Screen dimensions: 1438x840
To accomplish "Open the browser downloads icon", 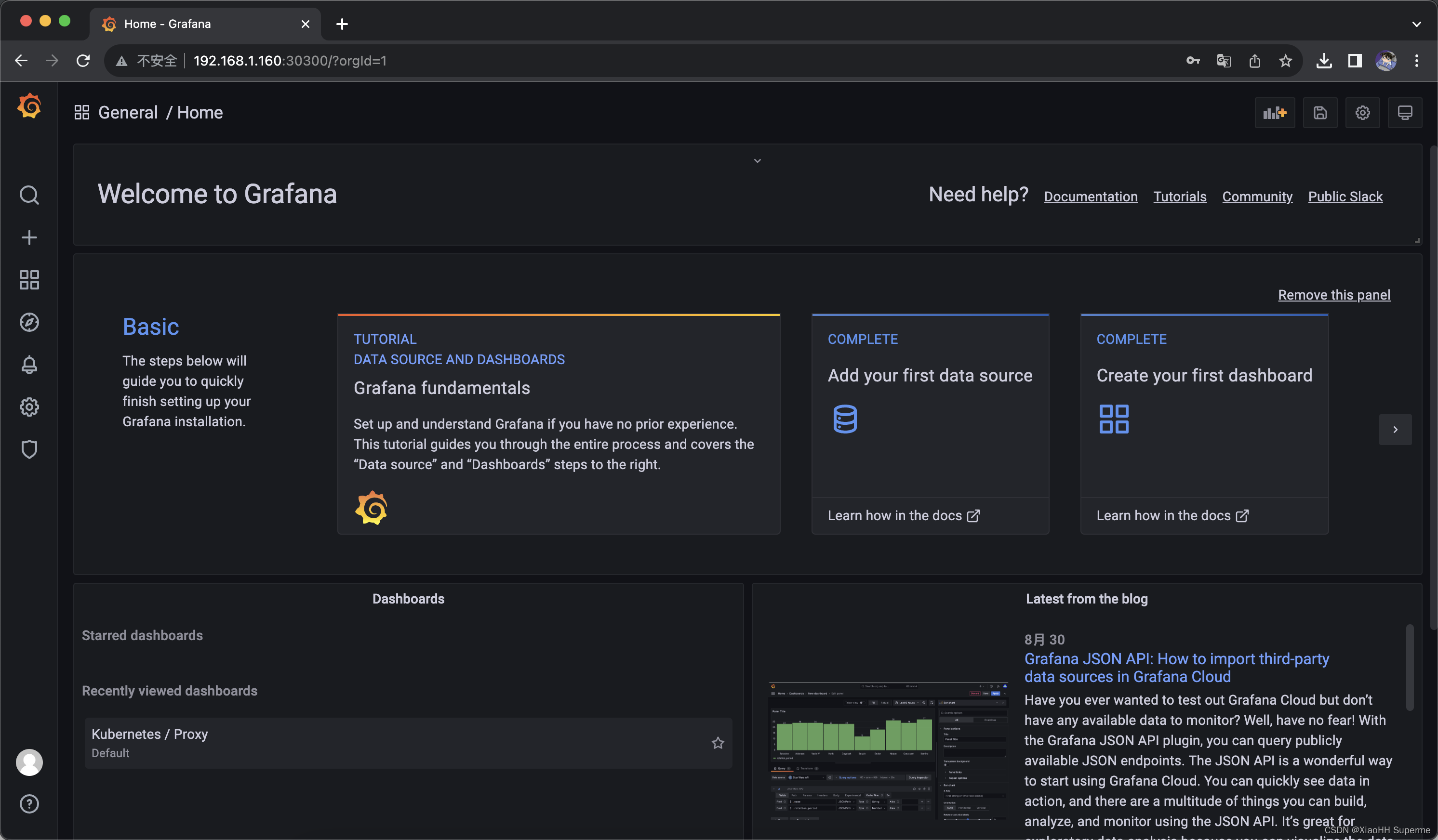I will tap(1324, 61).
